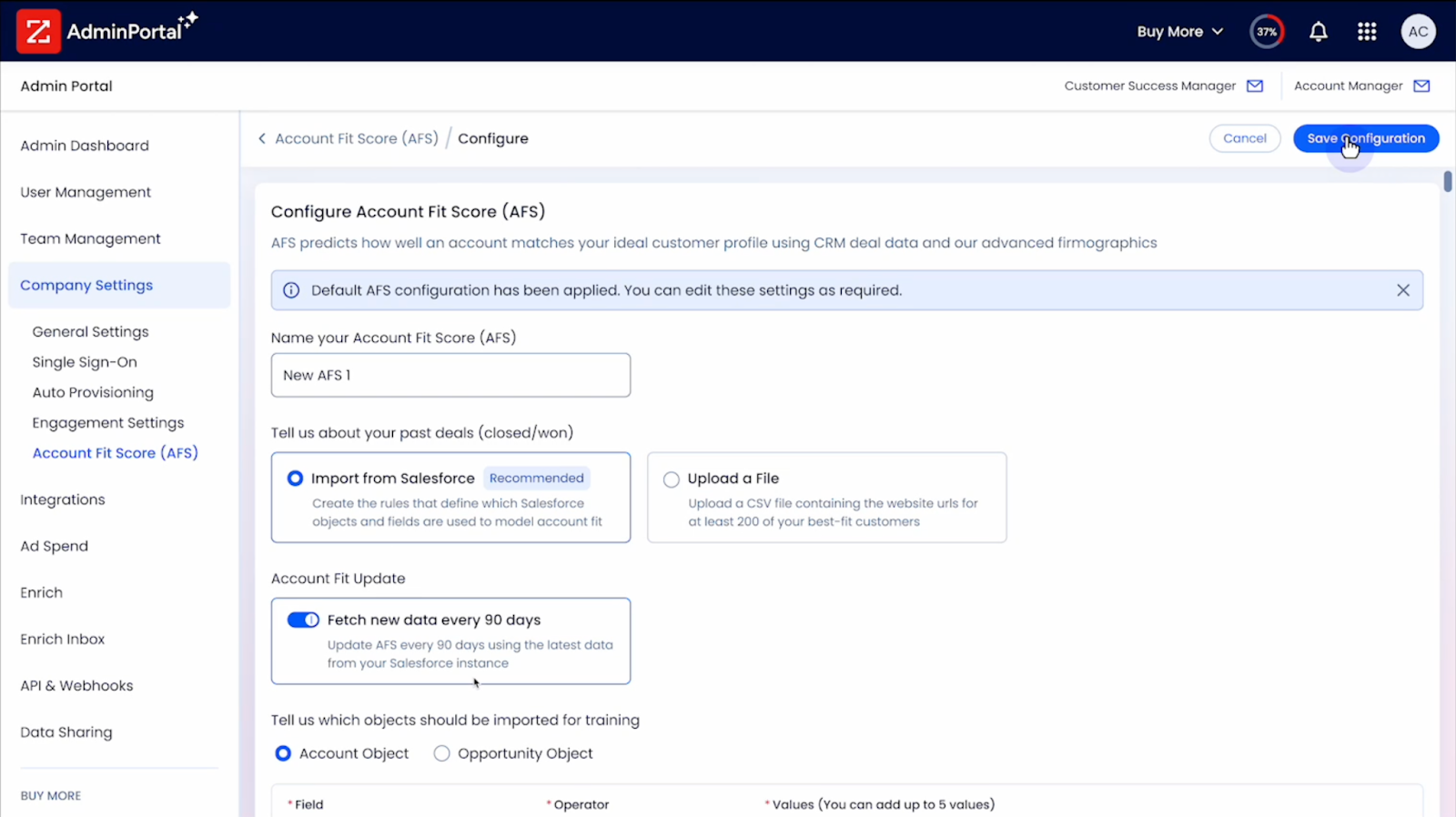1456x817 pixels.
Task: Open Integrations in the sidebar
Action: point(63,499)
